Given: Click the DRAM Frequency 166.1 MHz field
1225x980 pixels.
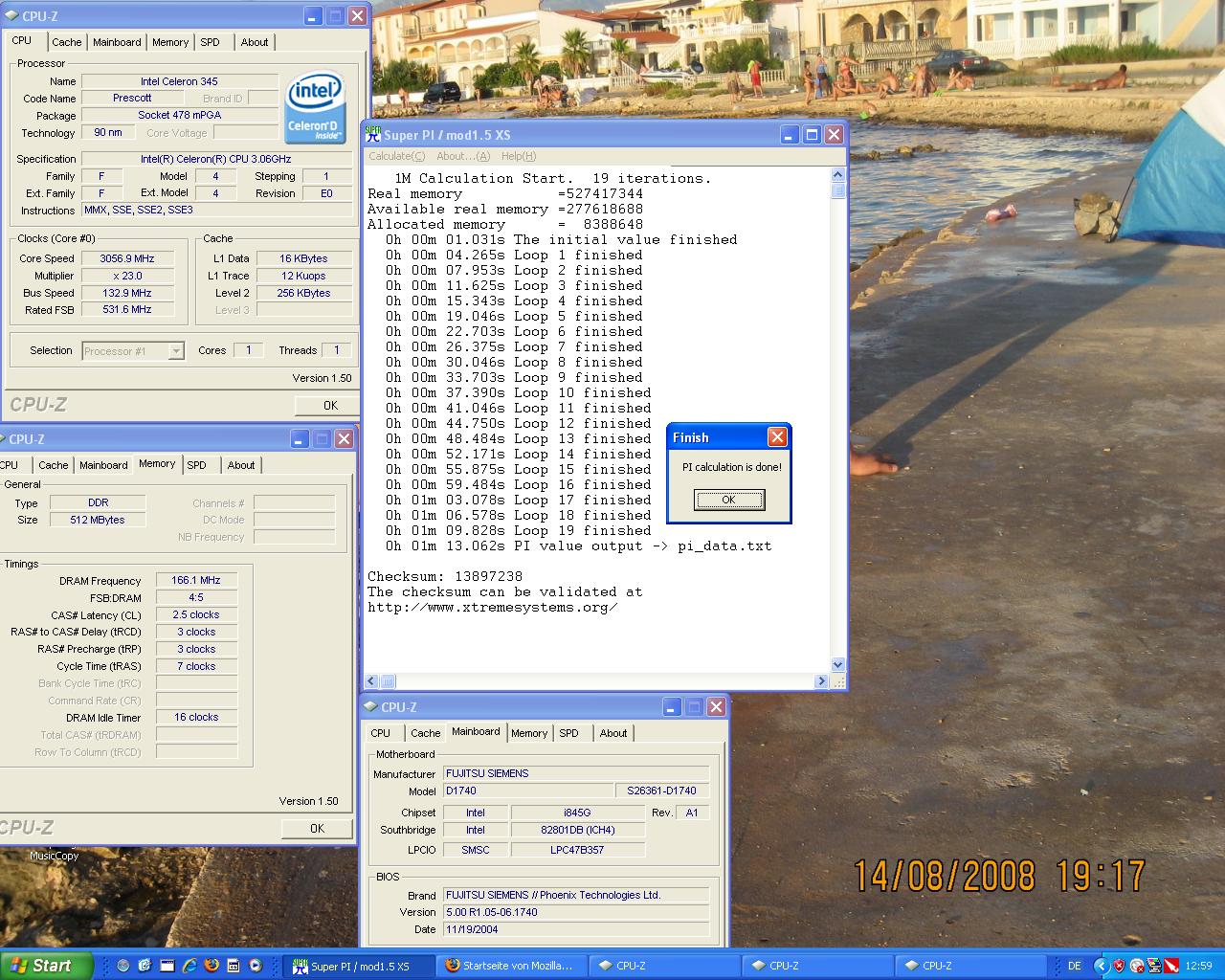Looking at the screenshot, I should tap(196, 580).
